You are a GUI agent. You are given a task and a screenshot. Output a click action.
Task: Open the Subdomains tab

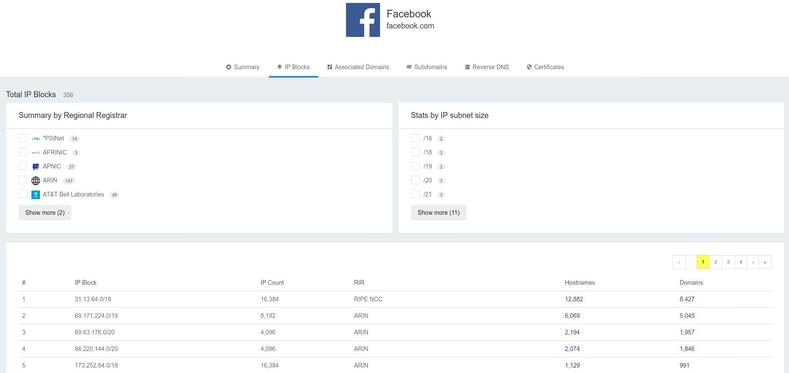pyautogui.click(x=427, y=67)
